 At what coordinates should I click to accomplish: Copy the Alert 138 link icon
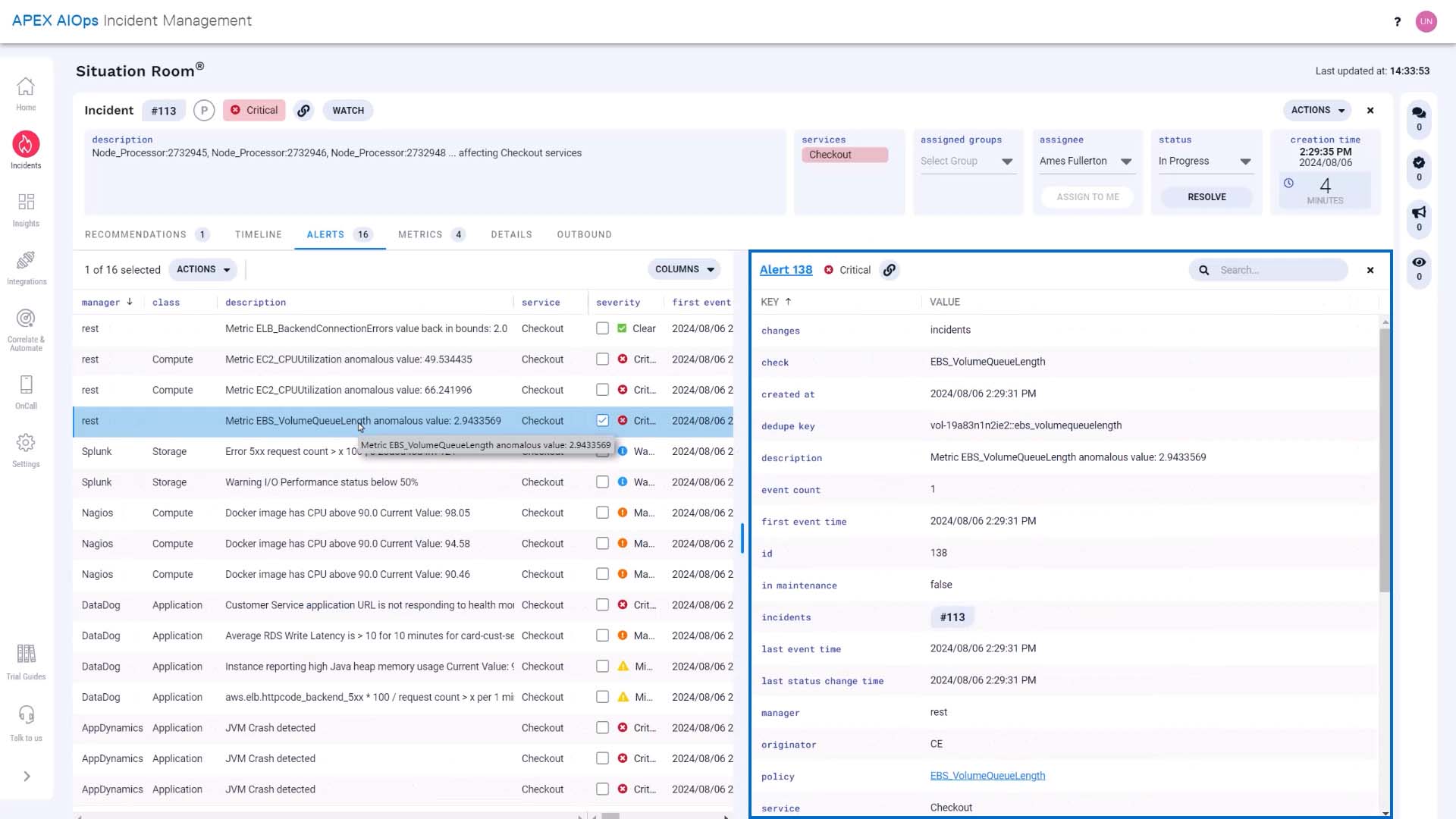(x=890, y=270)
